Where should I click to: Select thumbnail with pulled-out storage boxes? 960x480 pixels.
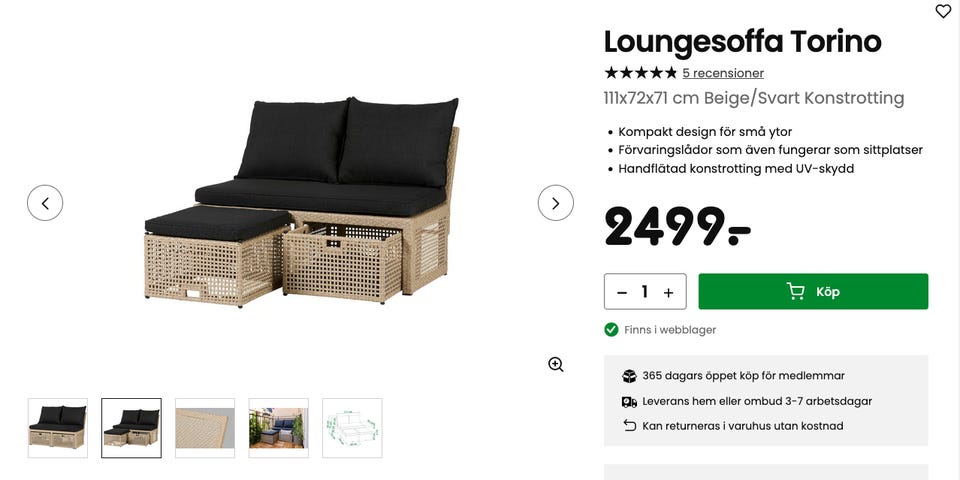pos(131,428)
